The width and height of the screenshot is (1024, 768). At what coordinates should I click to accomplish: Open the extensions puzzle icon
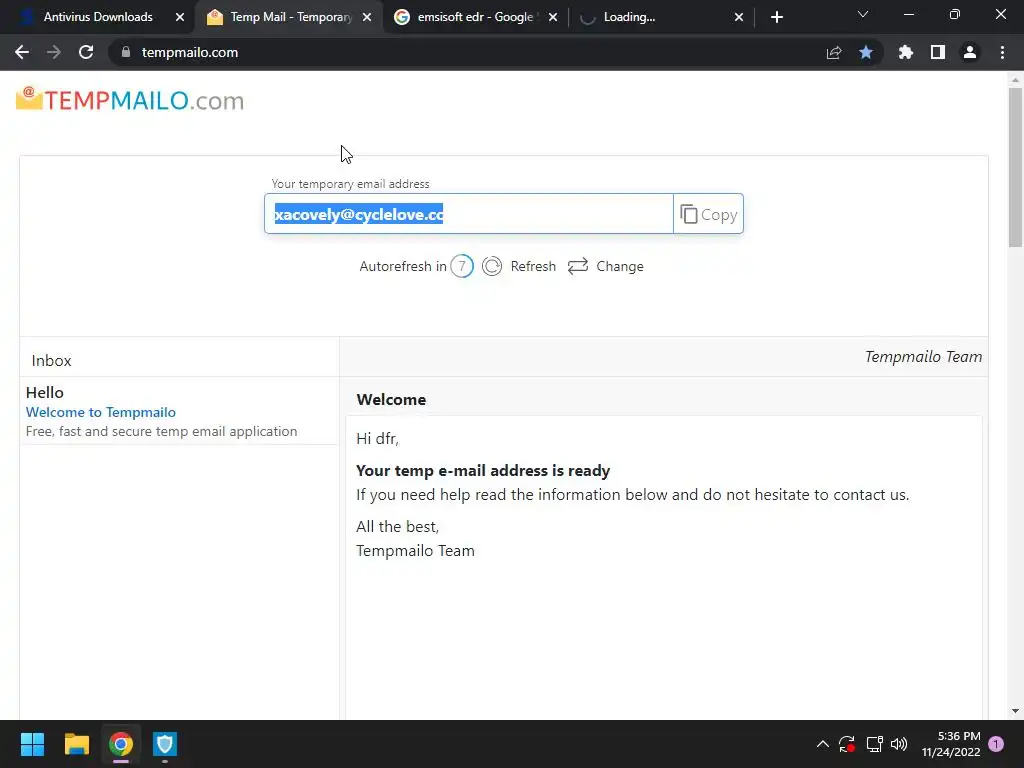pos(906,52)
